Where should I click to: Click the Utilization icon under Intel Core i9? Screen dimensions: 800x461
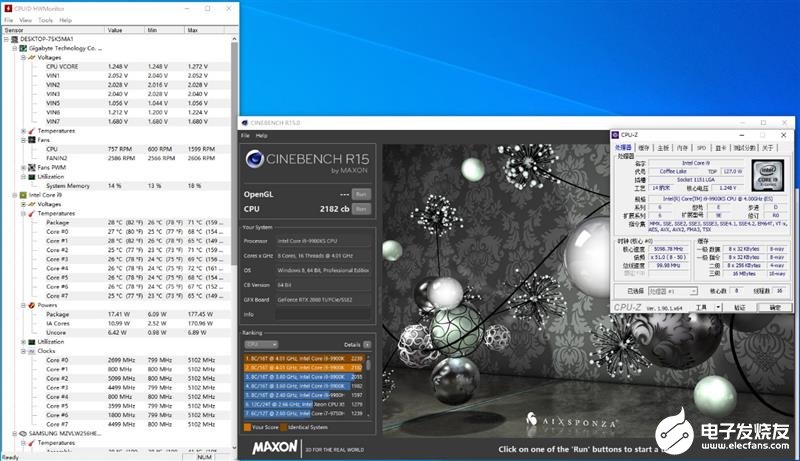coord(32,342)
